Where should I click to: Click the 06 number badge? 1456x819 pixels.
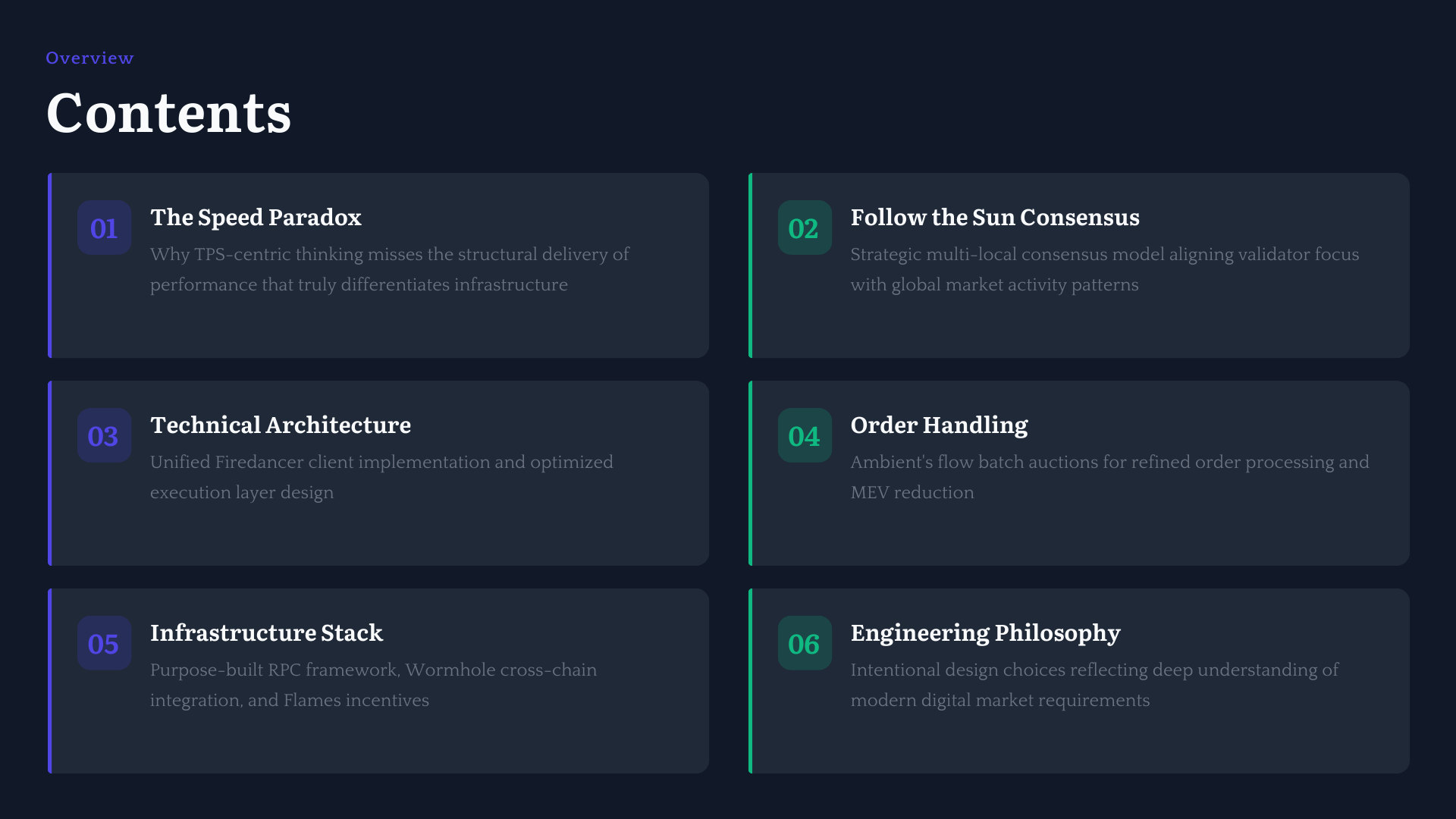click(x=804, y=643)
